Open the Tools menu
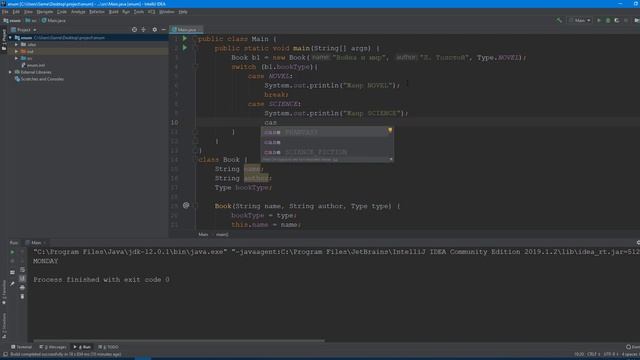The width and height of the screenshot is (640, 360). pyautogui.click(x=139, y=12)
